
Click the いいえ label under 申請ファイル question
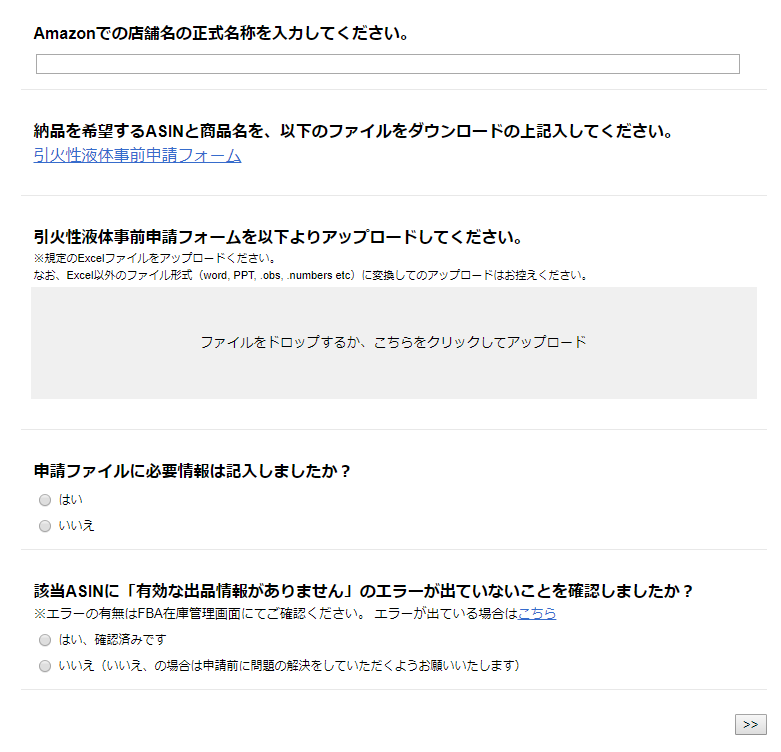[x=77, y=526]
